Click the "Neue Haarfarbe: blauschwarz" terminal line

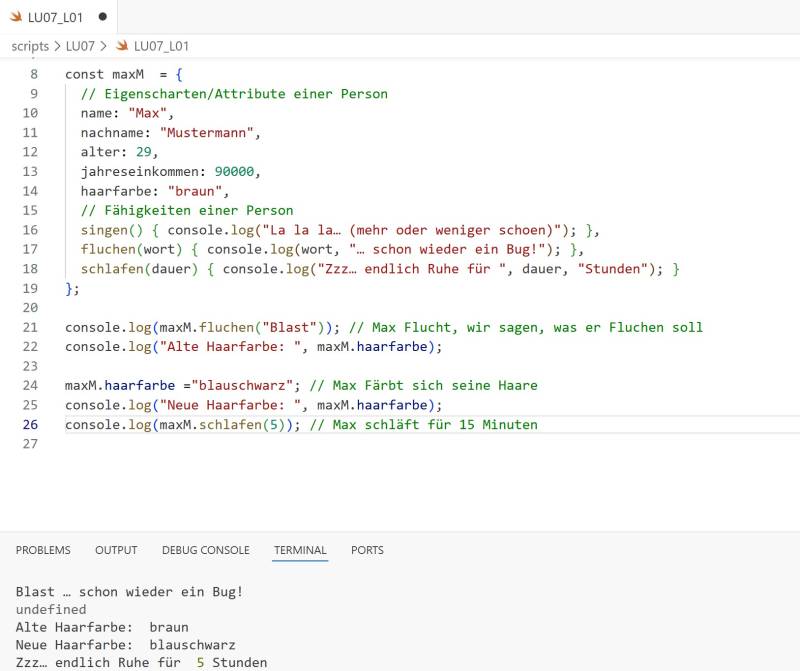pos(125,646)
